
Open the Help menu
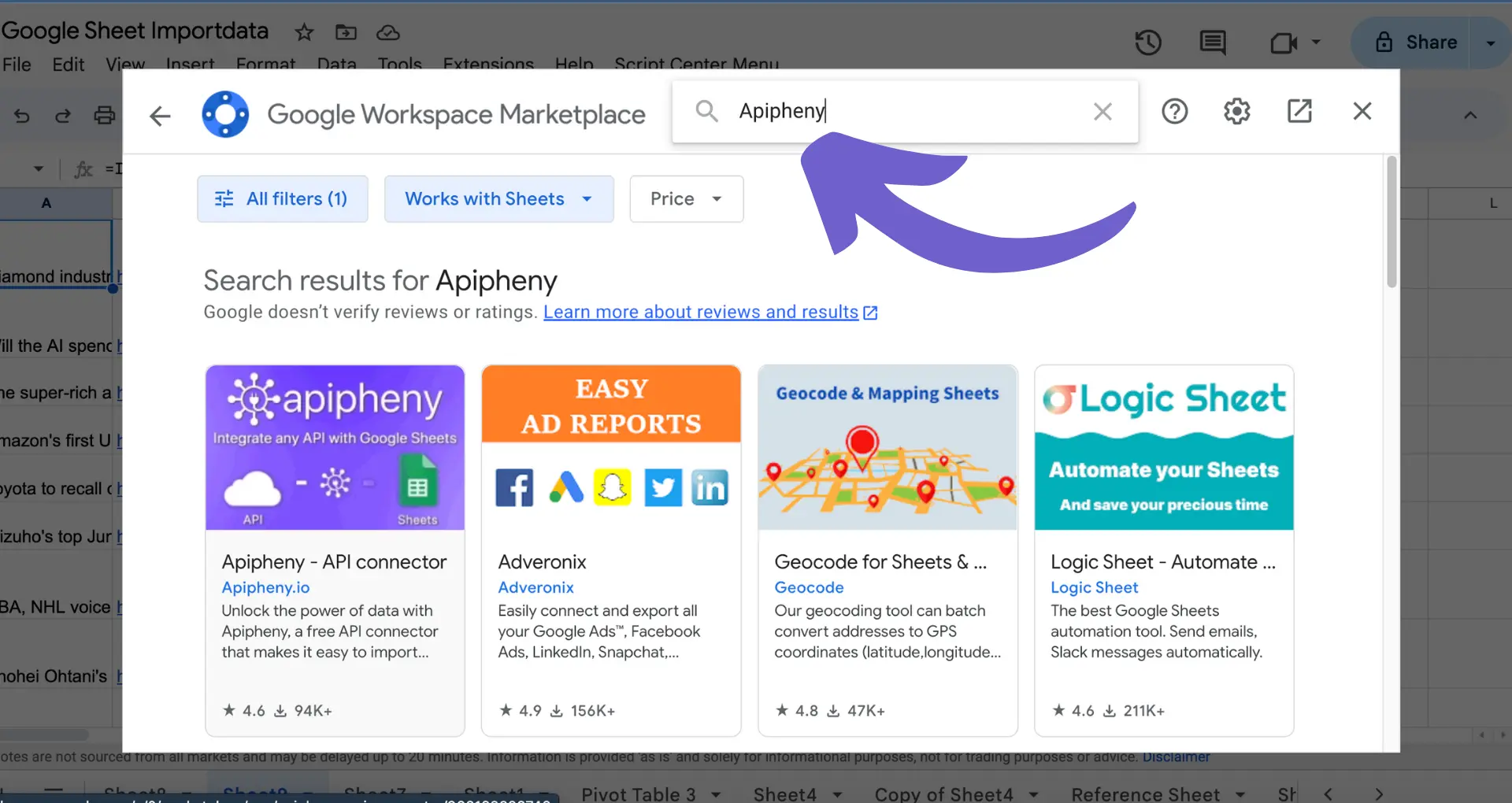(x=574, y=65)
